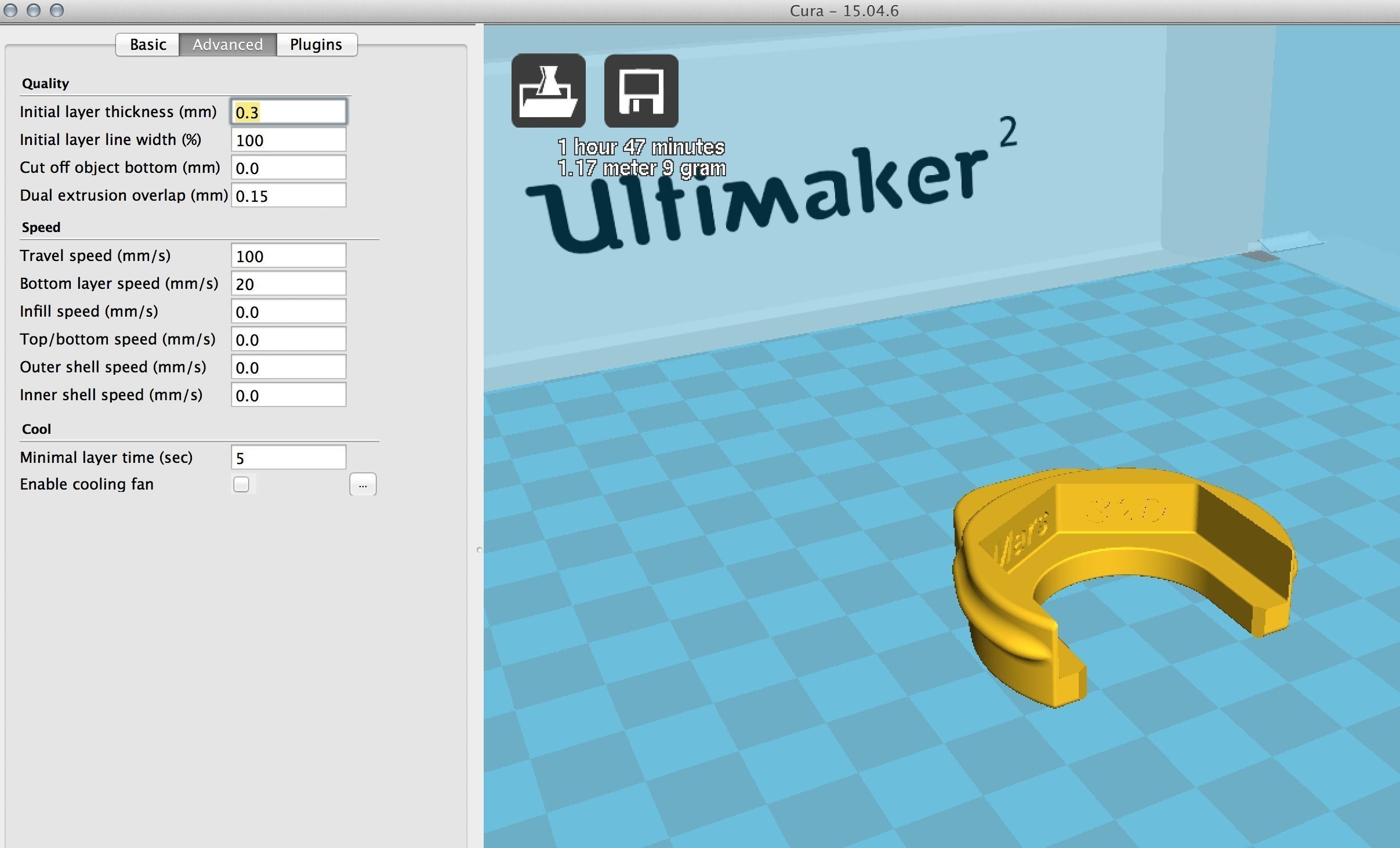Switch to the Basic tab
Screen dimensions: 1400x848
coord(148,45)
